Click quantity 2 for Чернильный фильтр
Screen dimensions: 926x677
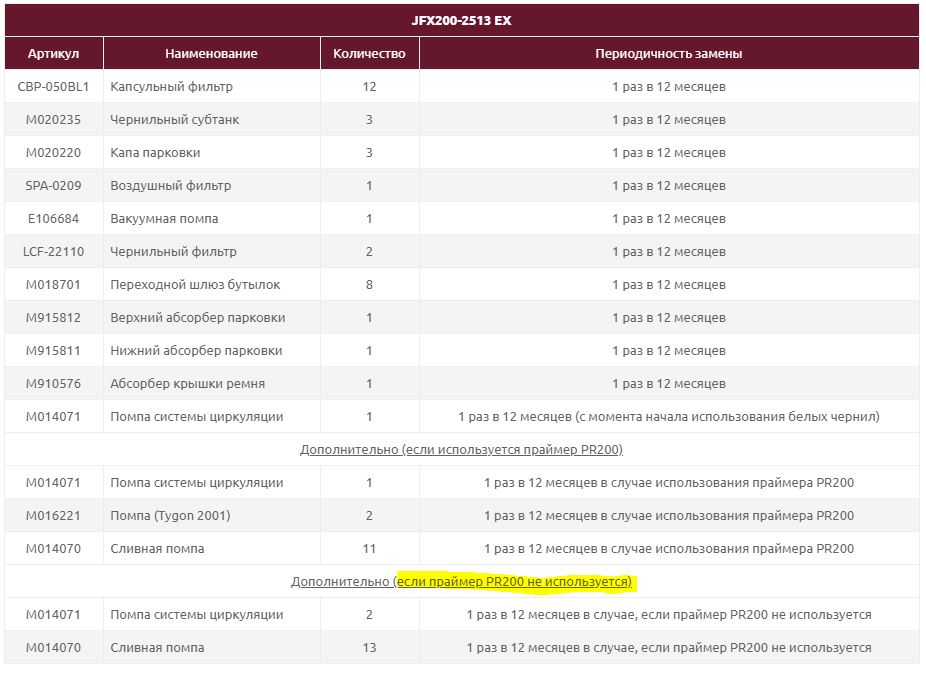pyautogui.click(x=369, y=252)
